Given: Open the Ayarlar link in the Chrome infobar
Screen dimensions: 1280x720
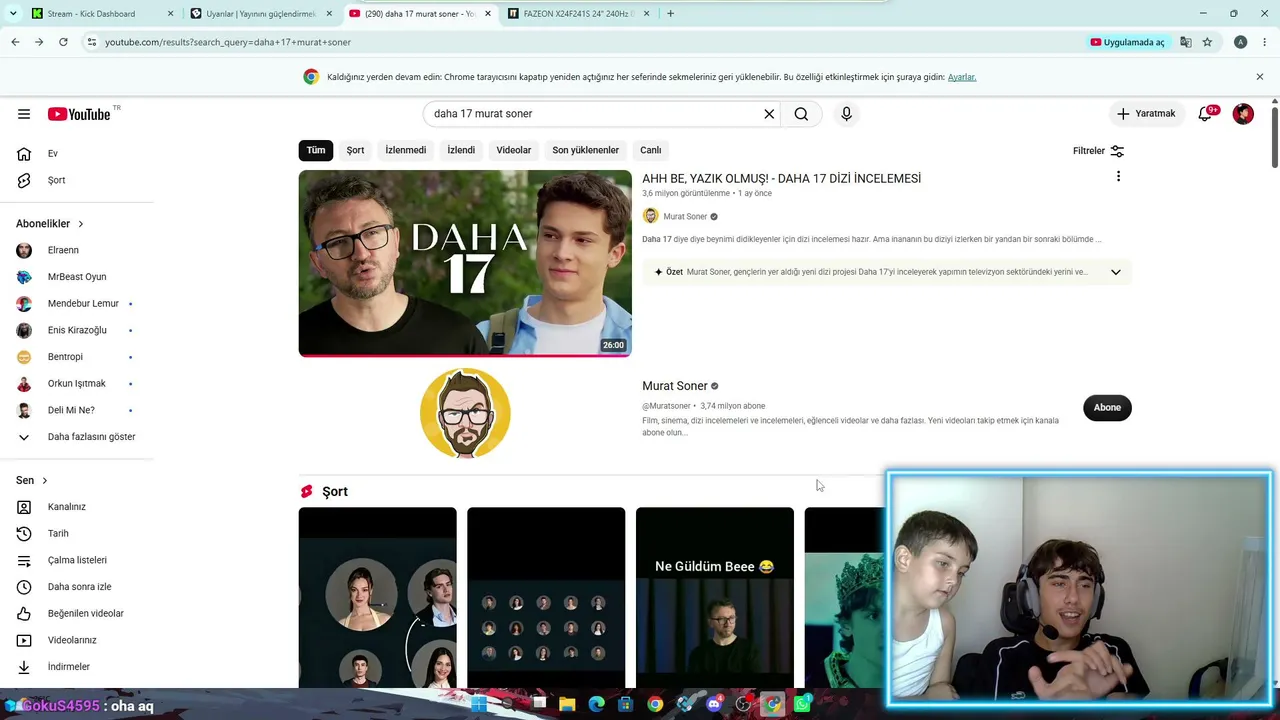Looking at the screenshot, I should pos(962,77).
